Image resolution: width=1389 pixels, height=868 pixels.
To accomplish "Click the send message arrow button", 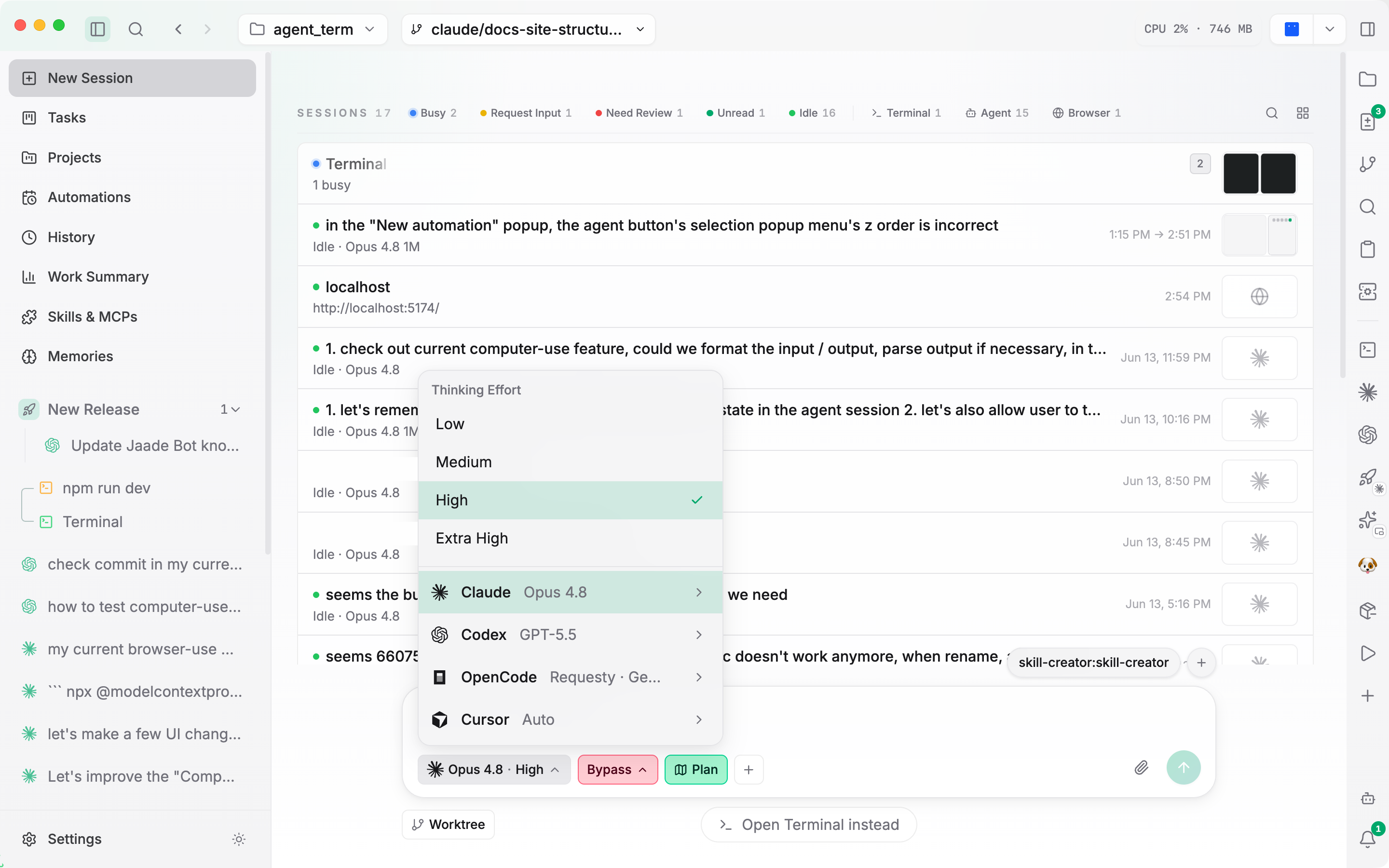I will click(1183, 768).
